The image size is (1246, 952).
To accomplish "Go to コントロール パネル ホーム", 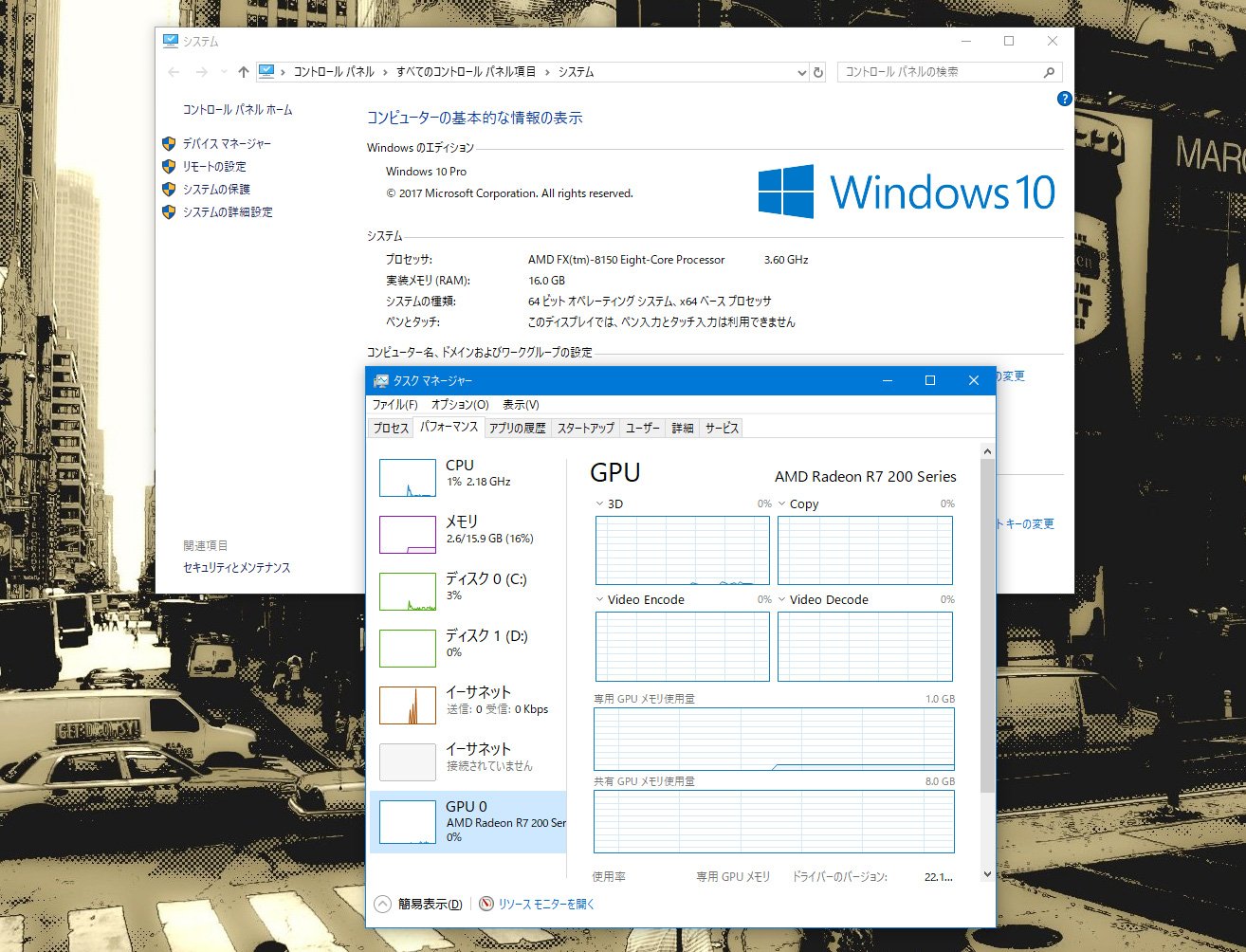I will pyautogui.click(x=237, y=110).
